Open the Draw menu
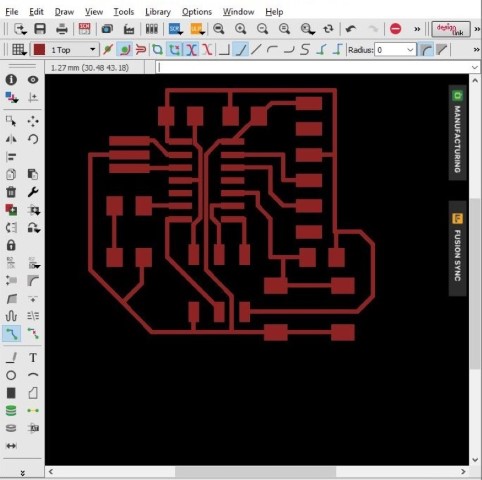The width and height of the screenshot is (482, 480). [64, 12]
